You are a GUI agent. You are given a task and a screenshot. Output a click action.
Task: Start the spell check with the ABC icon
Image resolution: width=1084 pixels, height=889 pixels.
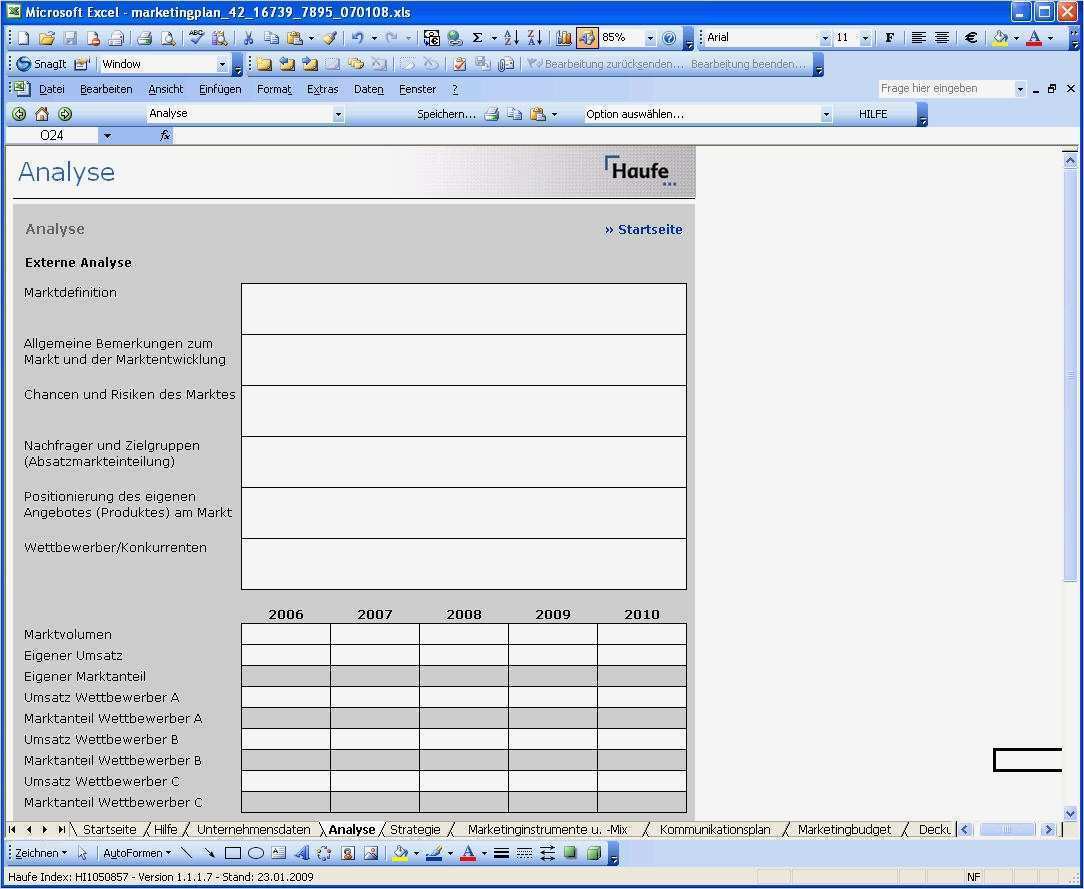click(x=195, y=37)
